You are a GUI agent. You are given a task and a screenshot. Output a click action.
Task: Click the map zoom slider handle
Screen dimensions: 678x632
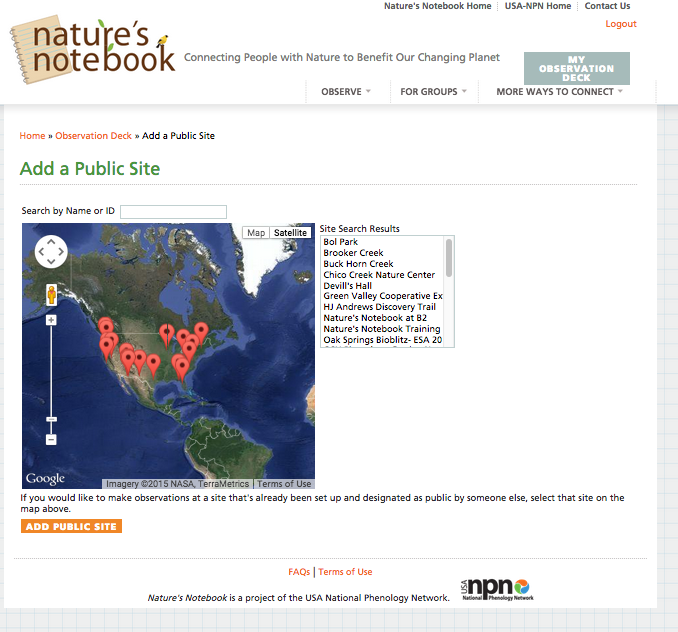pyautogui.click(x=51, y=419)
